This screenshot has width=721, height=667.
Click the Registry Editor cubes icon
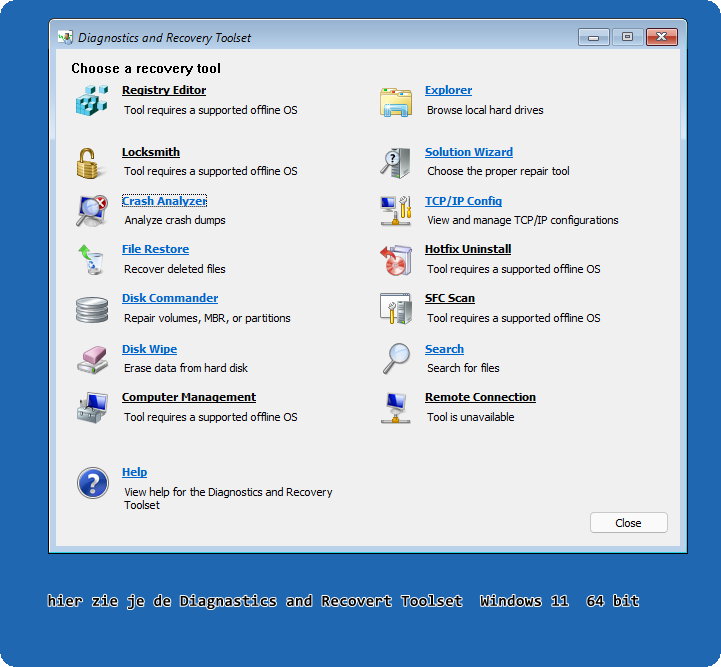[92, 100]
